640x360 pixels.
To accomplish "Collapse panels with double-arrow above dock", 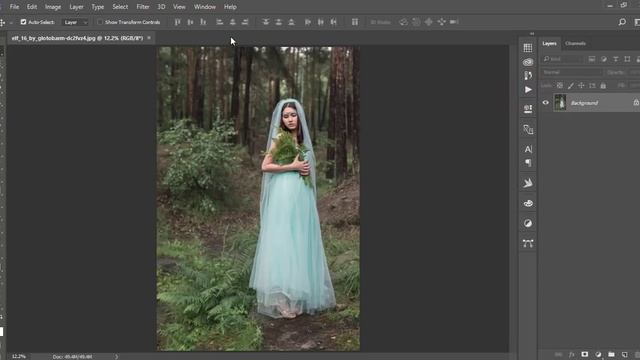I will pyautogui.click(x=532, y=34).
